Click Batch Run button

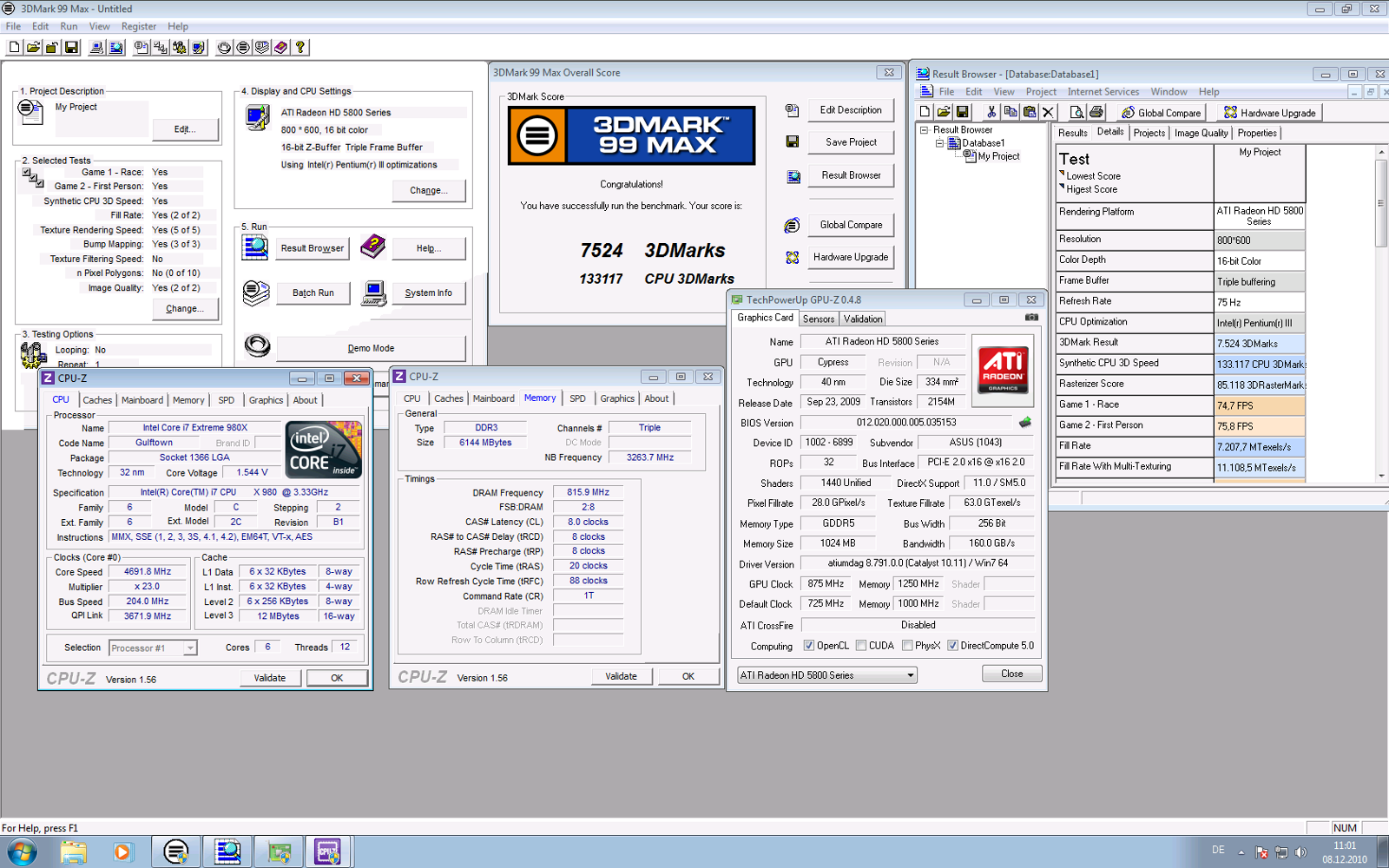313,293
